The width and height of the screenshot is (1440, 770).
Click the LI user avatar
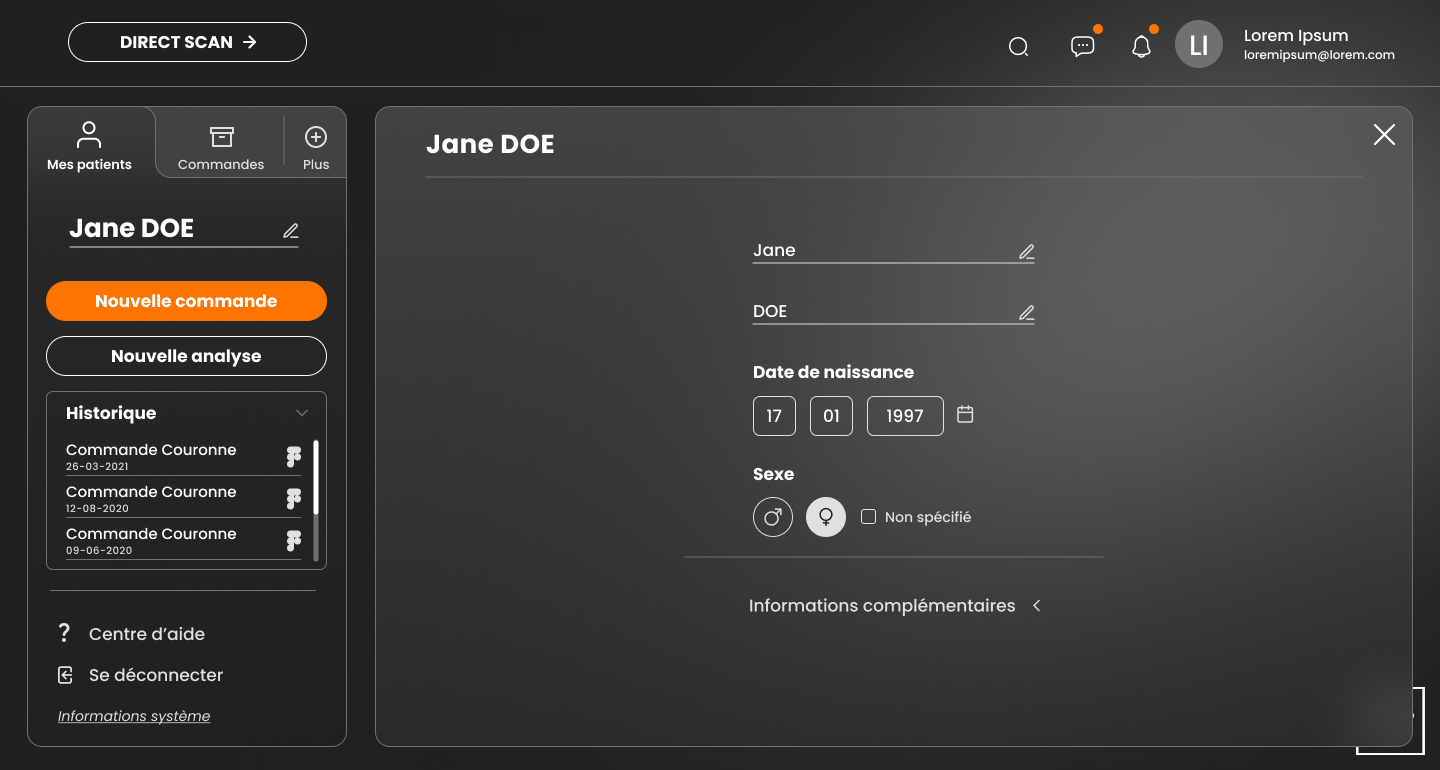1198,45
